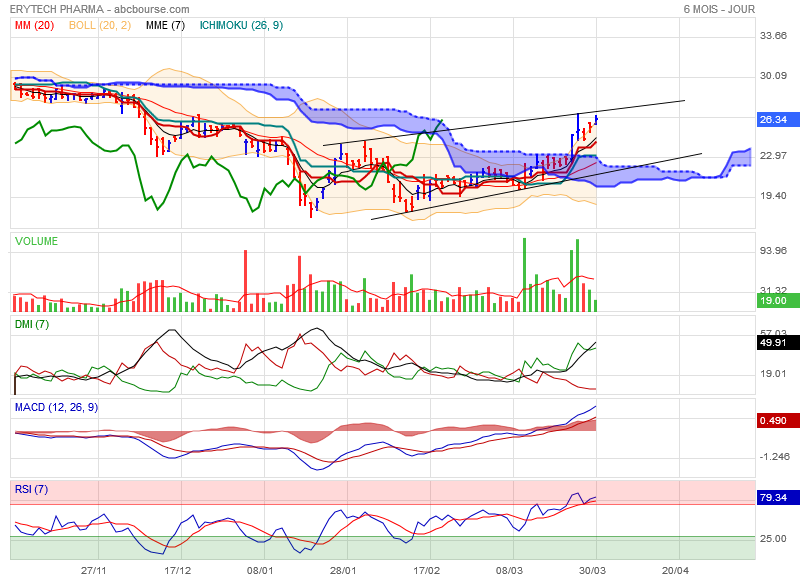Select the green 19.00 volume badge
This screenshot has height=580, width=800.
coord(778,300)
